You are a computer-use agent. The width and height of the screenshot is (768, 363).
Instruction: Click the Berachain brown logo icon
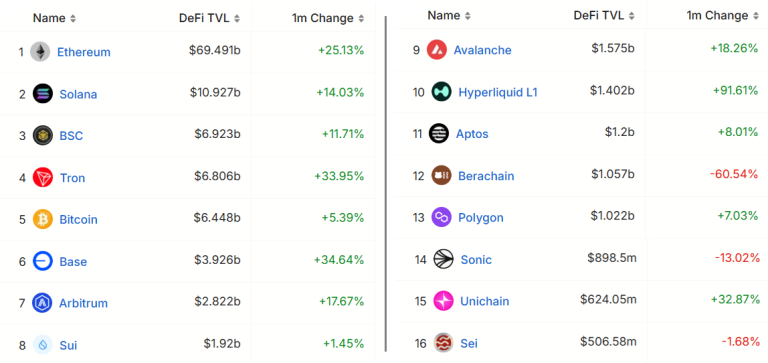441,175
